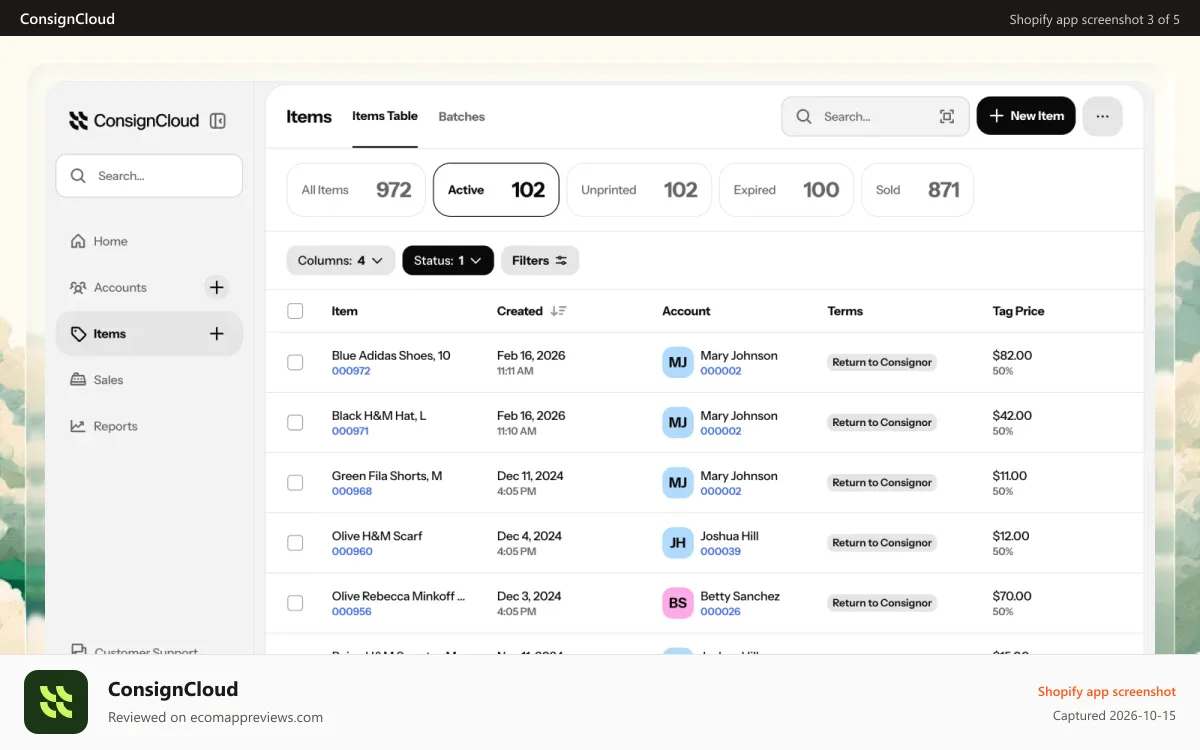Click Dec 11, 2024 created date
Viewport: 1200px width, 750px height.
coord(530,476)
